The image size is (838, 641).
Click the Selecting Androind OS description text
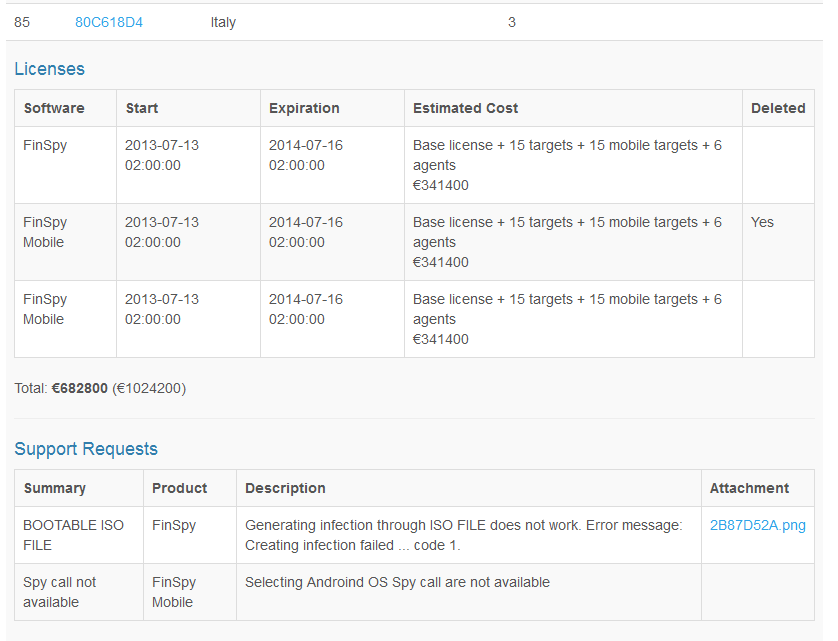tap(397, 582)
